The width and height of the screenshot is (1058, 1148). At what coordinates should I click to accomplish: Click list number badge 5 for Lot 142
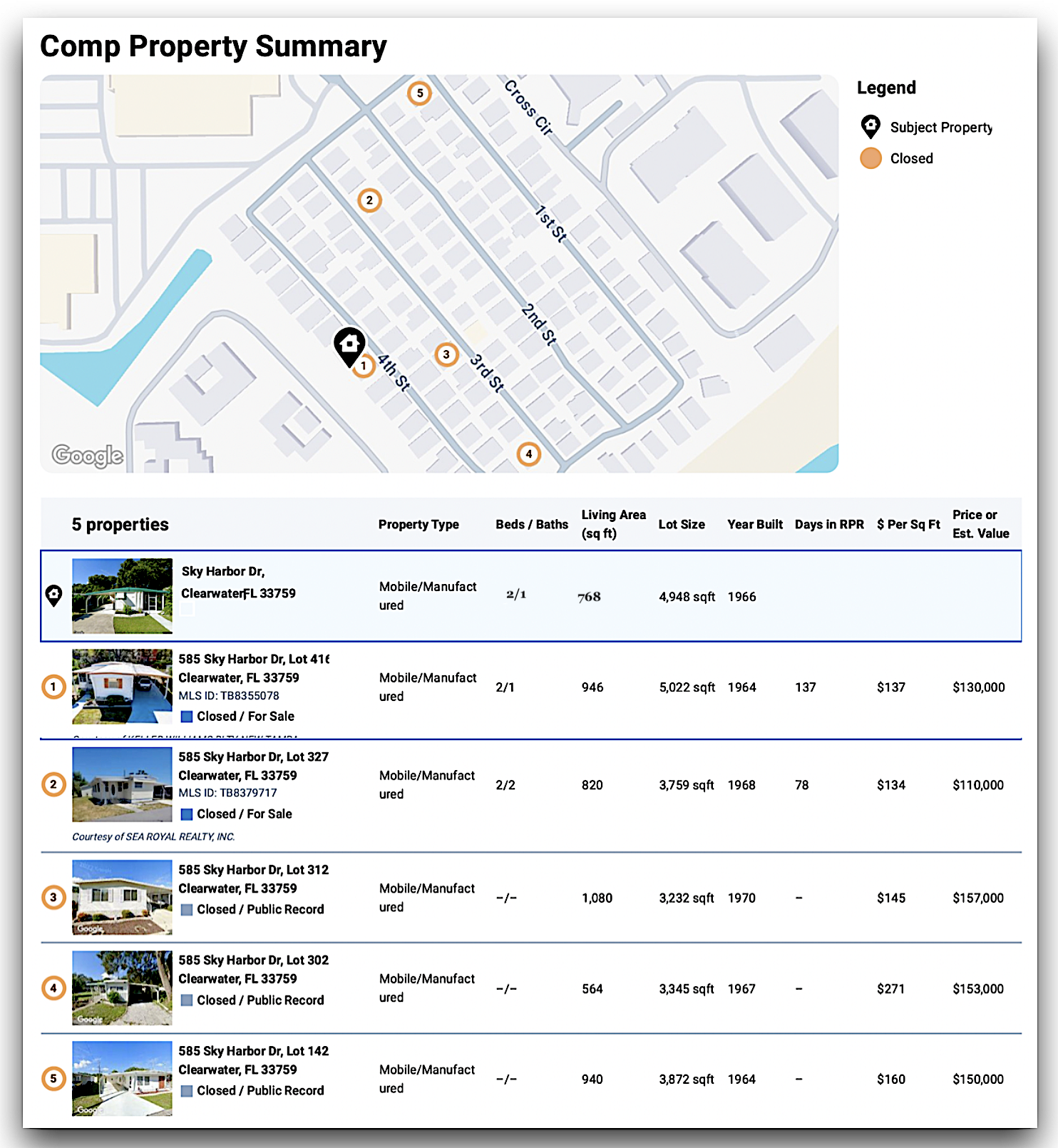[x=53, y=1079]
